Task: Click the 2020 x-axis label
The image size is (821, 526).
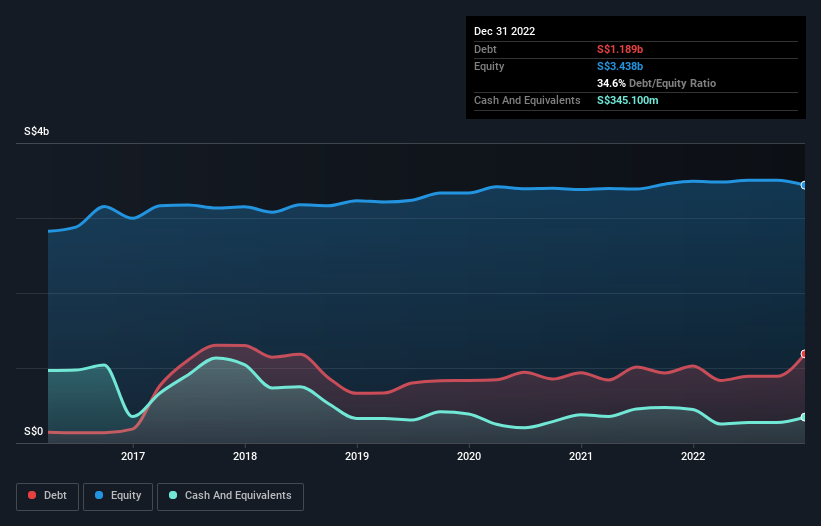Action: tap(469, 456)
